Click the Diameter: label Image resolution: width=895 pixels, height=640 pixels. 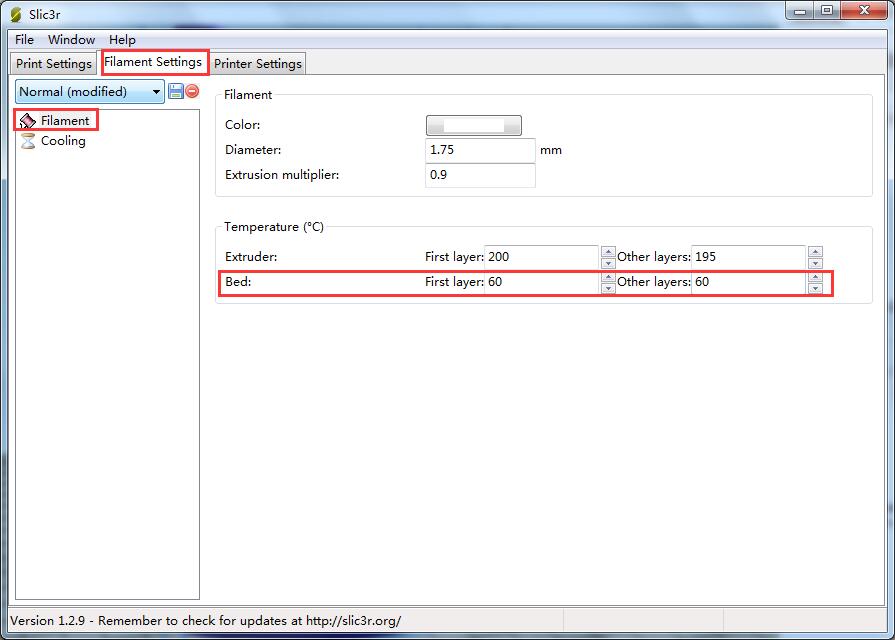(x=253, y=150)
